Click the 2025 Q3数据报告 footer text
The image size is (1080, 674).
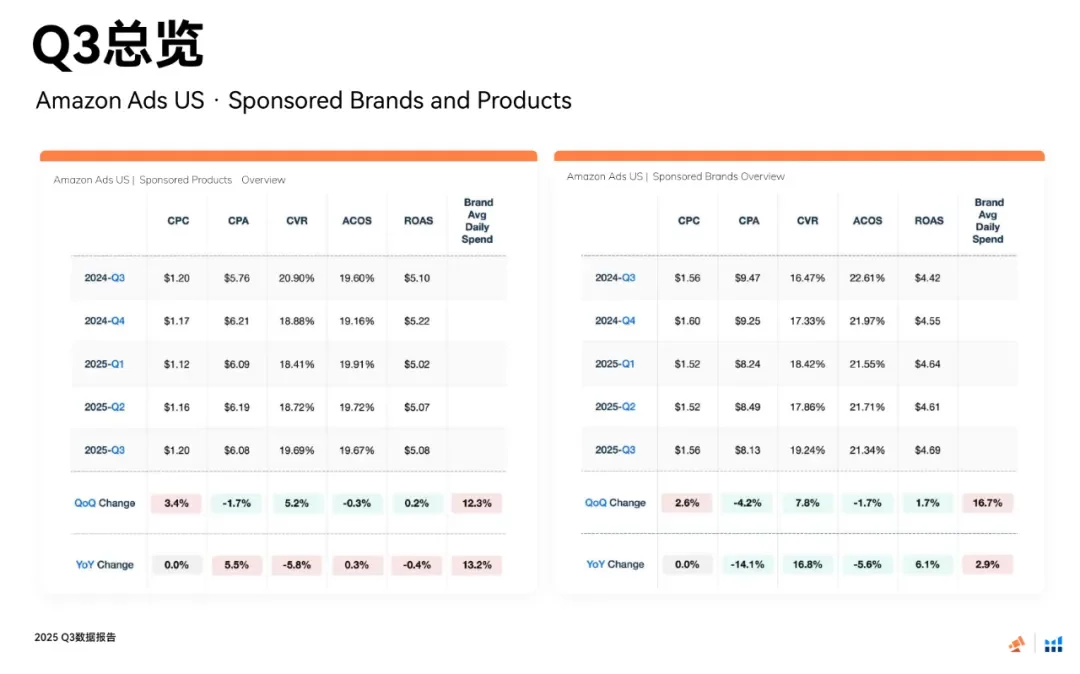[x=75, y=637]
